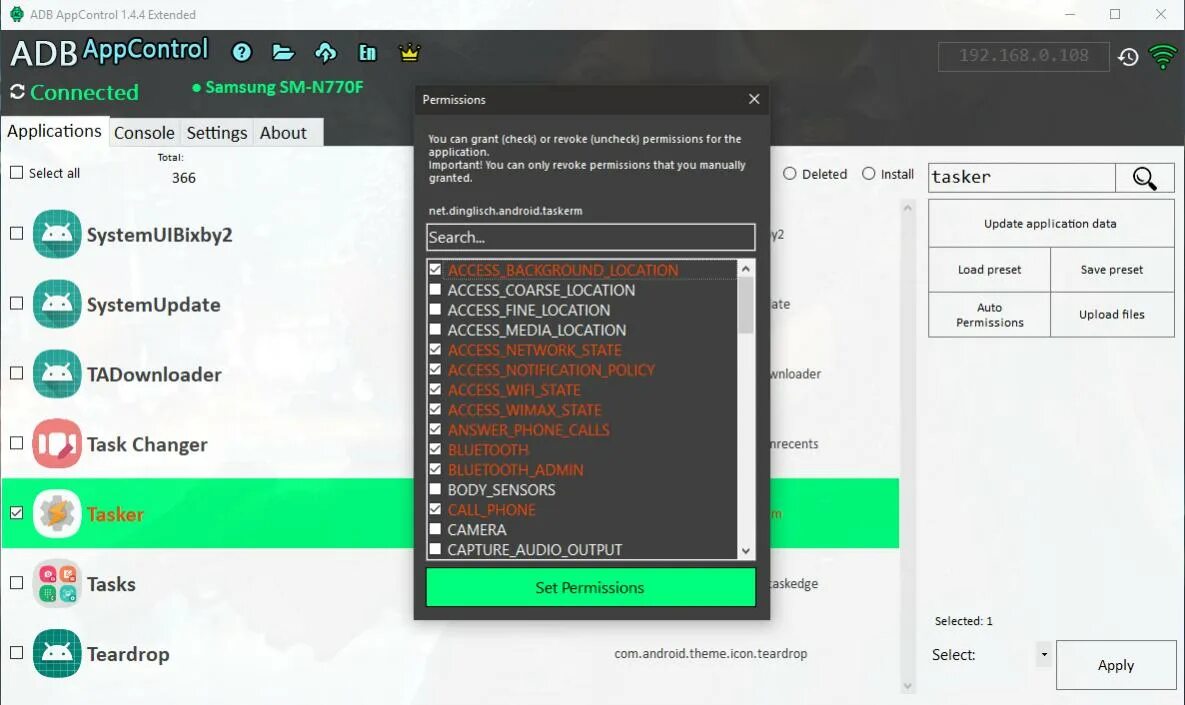This screenshot has height=705, width=1185.
Task: Click the cloud upload icon in header
Action: [326, 52]
